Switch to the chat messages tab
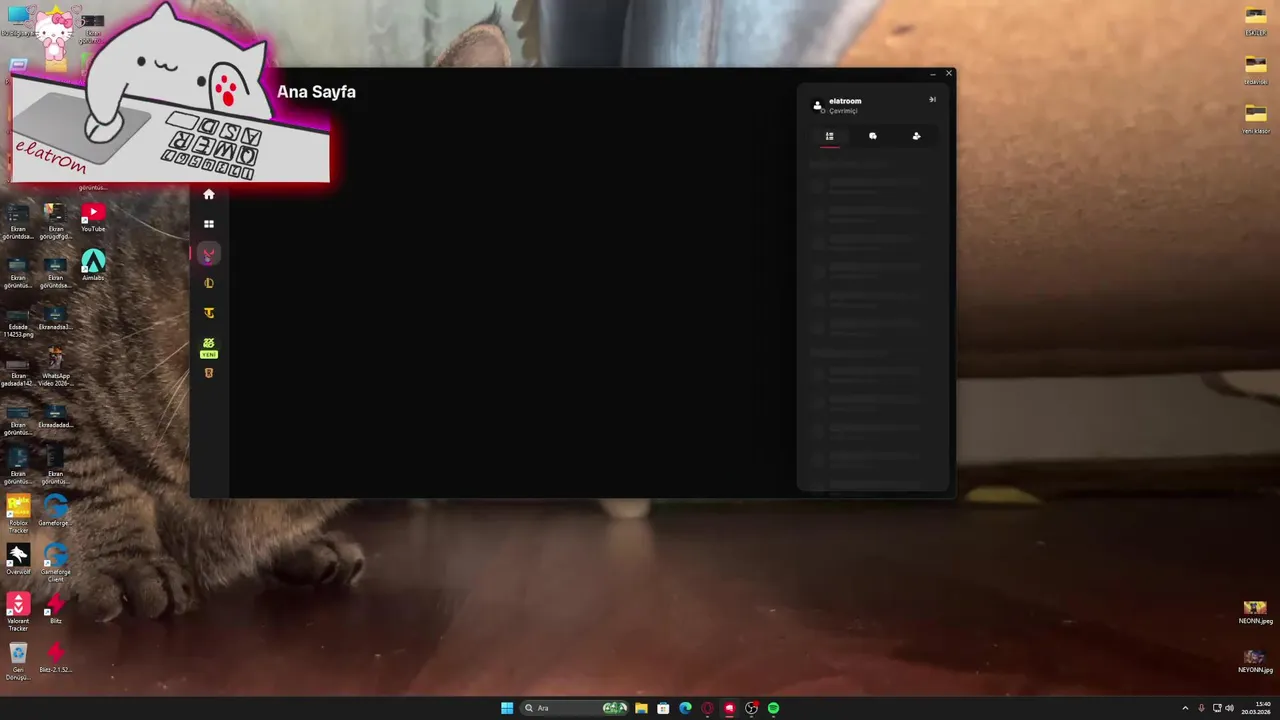Viewport: 1280px width, 720px height. (873, 136)
